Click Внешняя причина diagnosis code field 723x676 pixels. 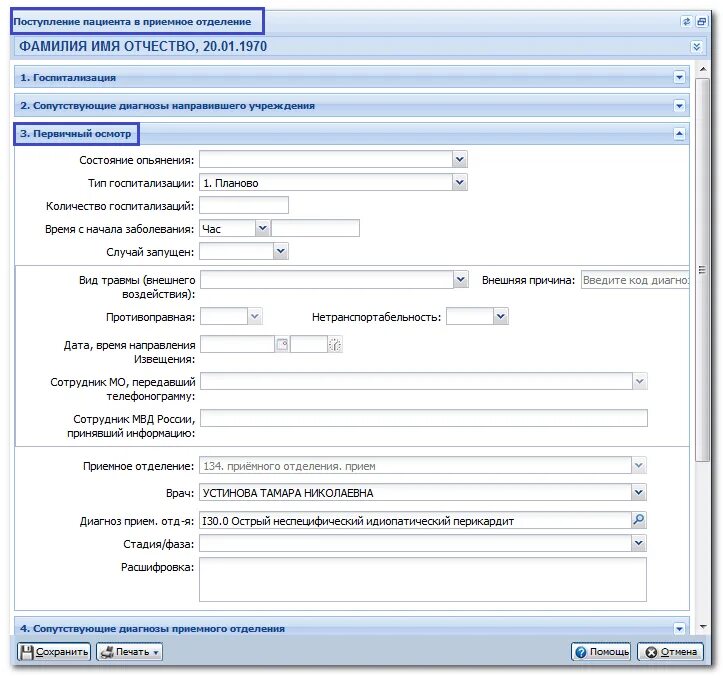tap(635, 280)
